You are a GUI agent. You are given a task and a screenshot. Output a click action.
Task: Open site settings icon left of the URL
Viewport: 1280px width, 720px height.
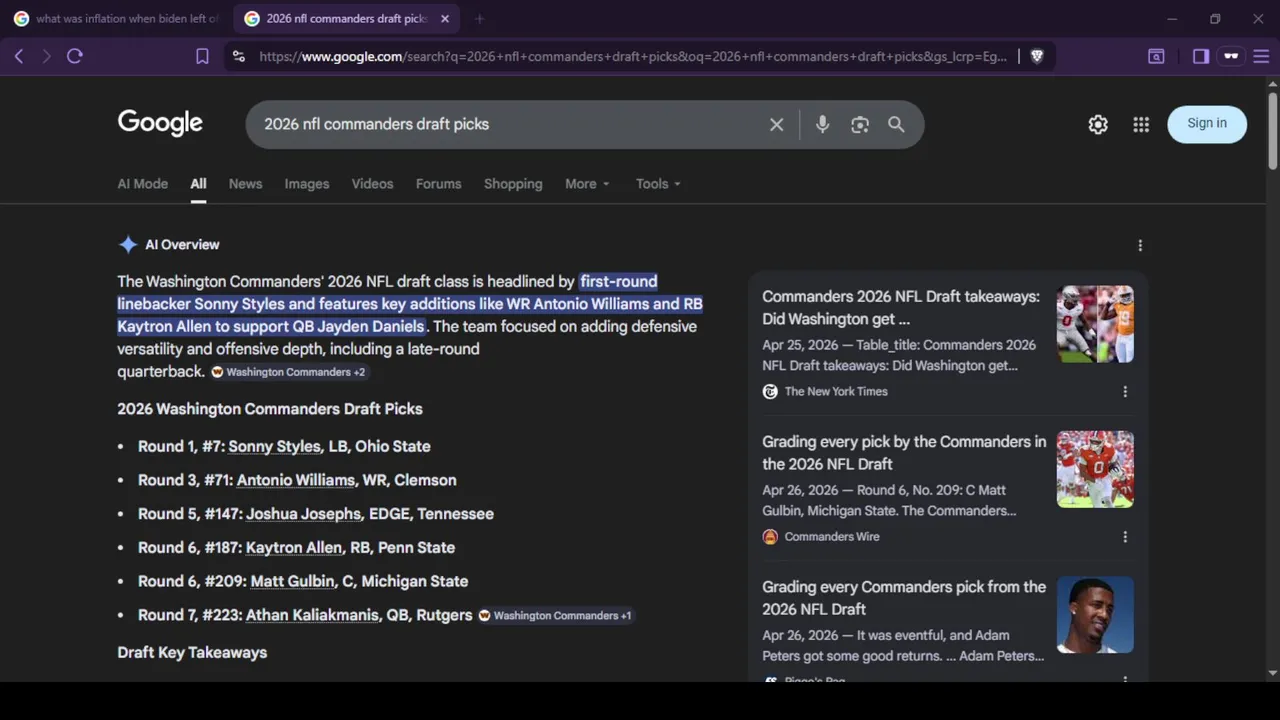pyautogui.click(x=238, y=57)
